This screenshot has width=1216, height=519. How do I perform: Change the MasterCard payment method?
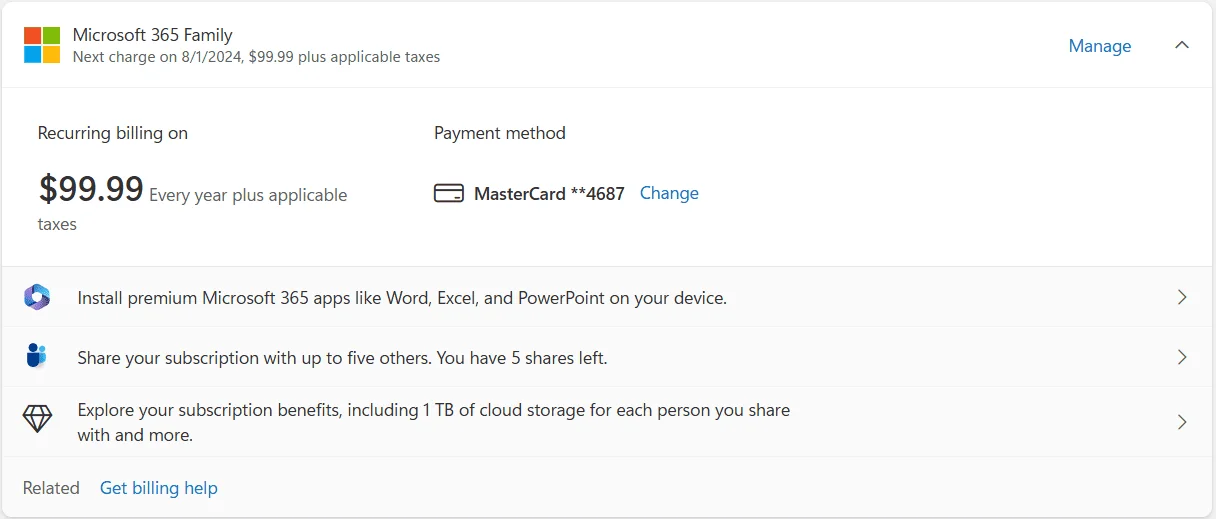coord(669,193)
